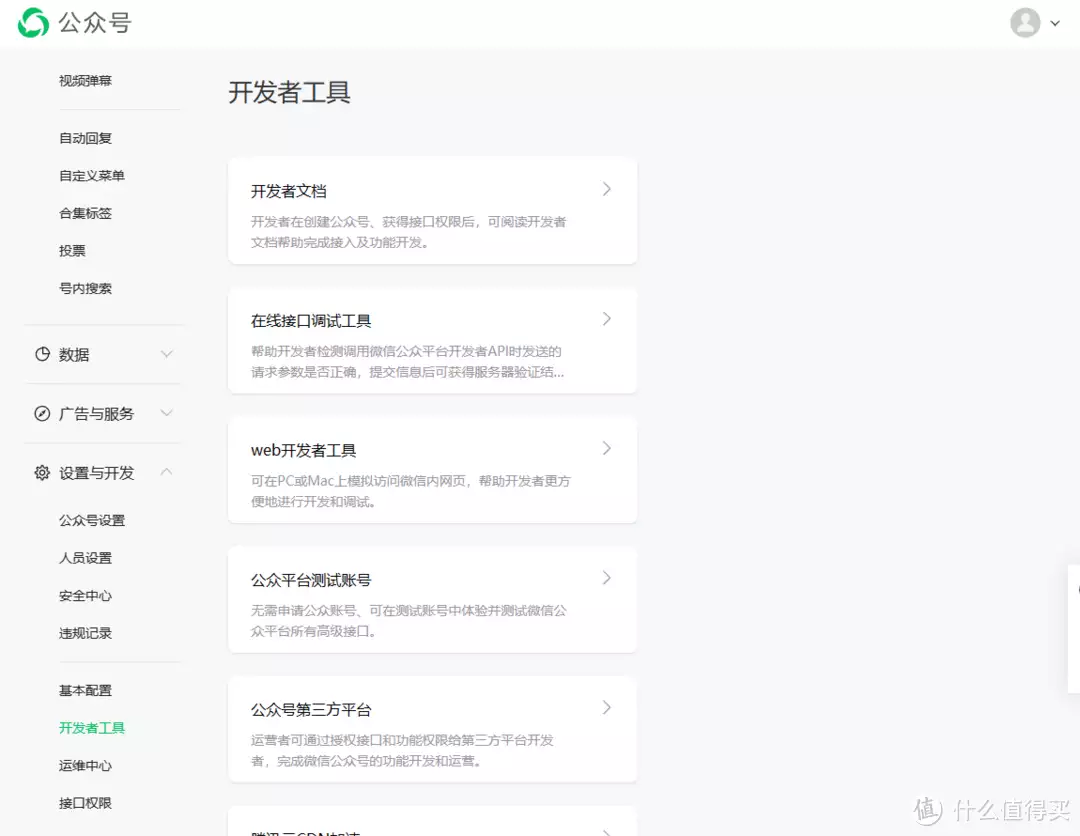1080x836 pixels.
Task: Open 接口权限 in the sidebar
Action: [85, 803]
